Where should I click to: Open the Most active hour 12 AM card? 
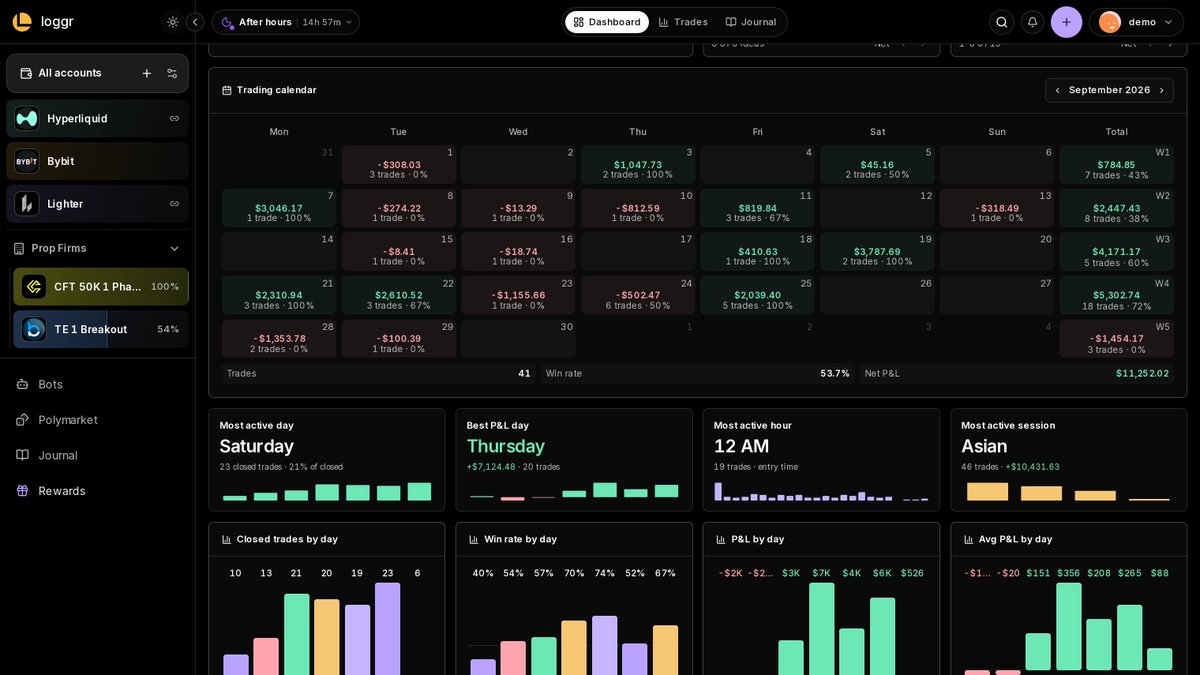(821, 460)
